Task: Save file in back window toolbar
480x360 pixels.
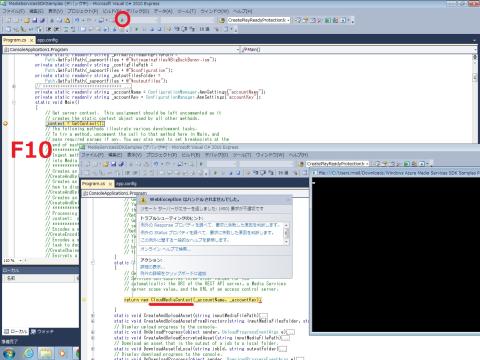Action: pyautogui.click(x=35, y=20)
